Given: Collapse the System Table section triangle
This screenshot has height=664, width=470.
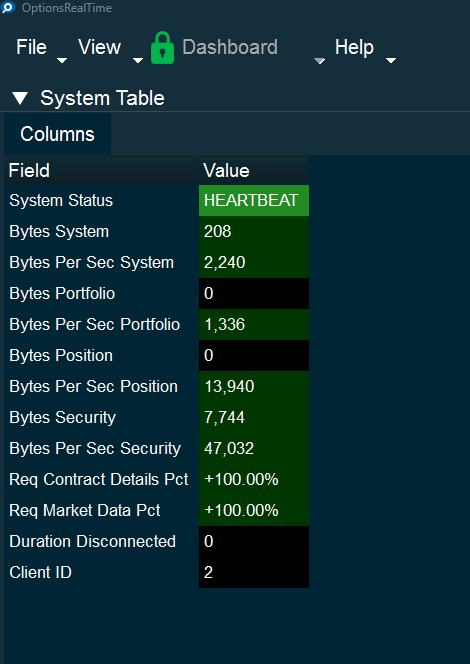Looking at the screenshot, I should 20,98.
